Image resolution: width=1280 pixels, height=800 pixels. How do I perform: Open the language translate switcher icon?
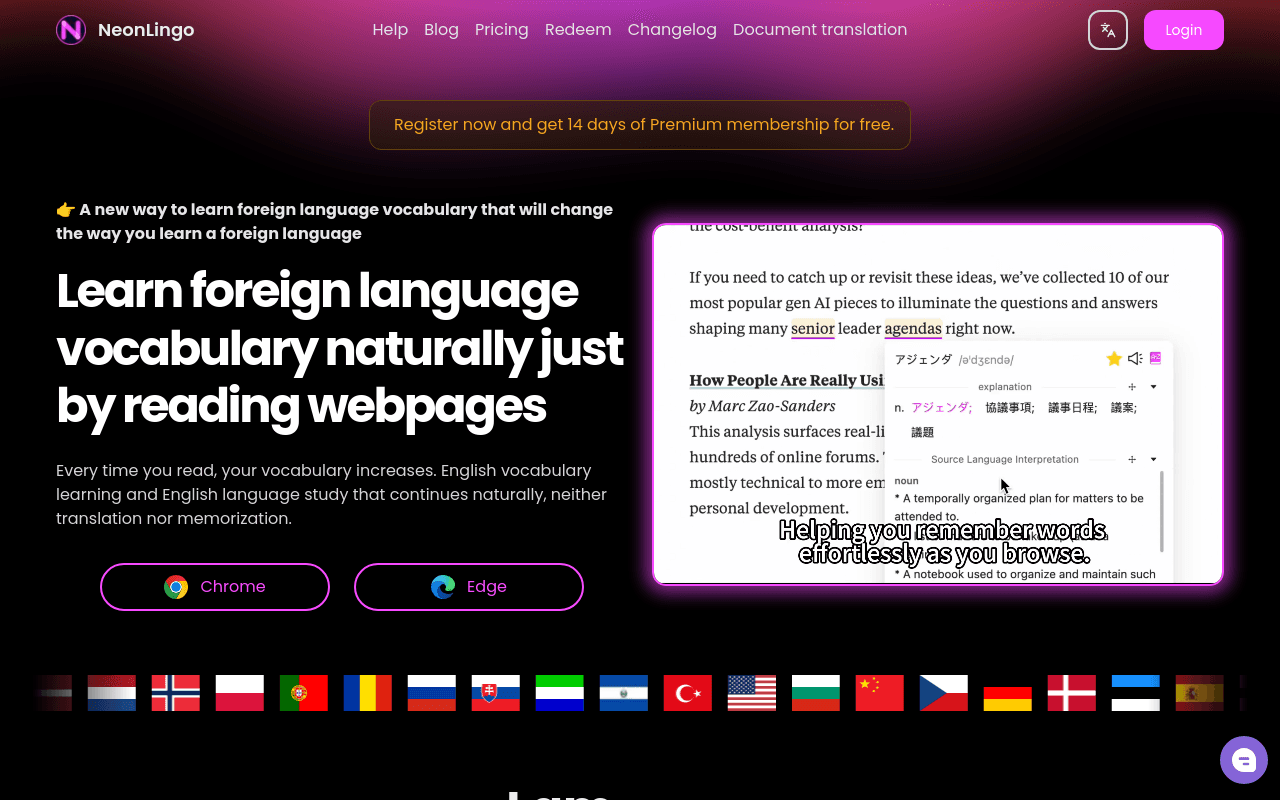coord(1108,30)
